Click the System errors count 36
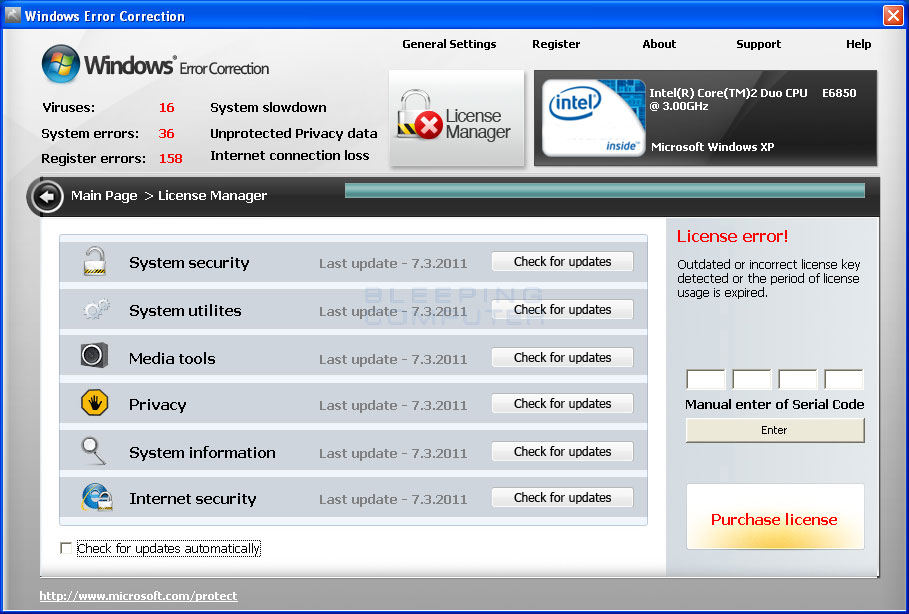The height and width of the screenshot is (614, 909). coord(166,133)
